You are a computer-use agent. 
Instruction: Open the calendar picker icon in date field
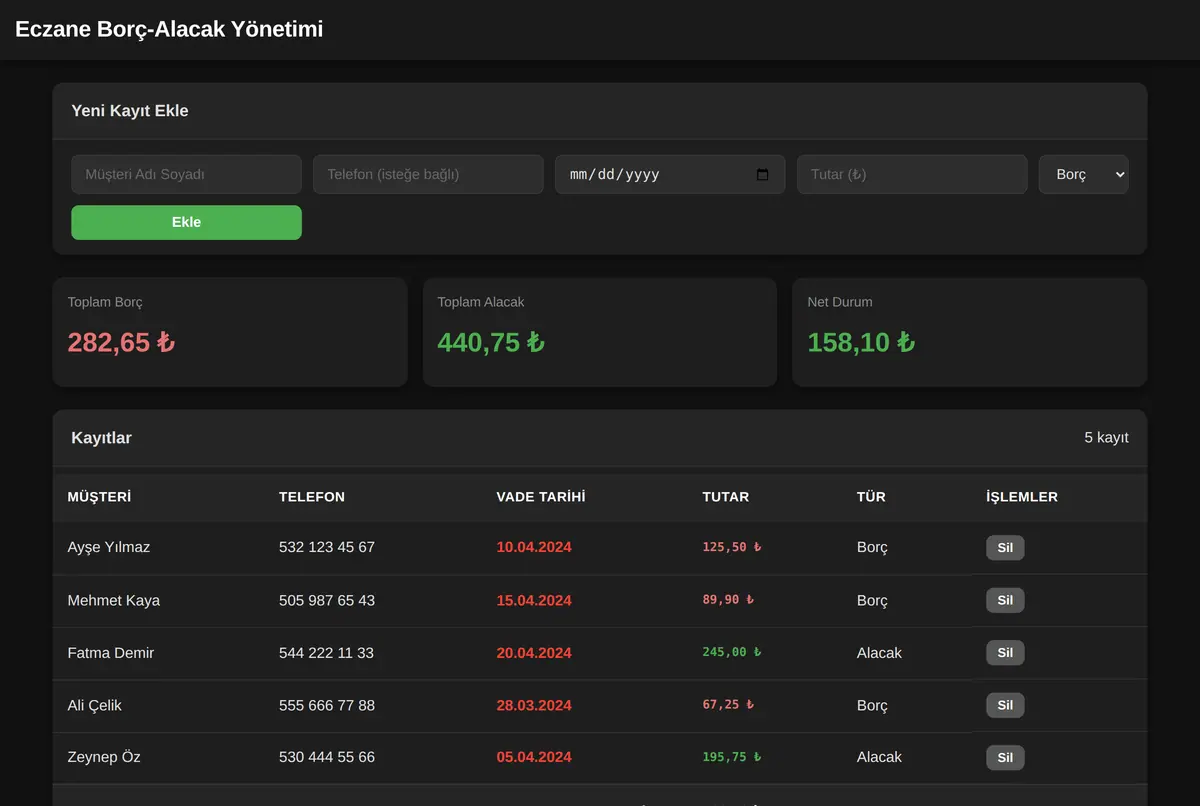point(763,174)
